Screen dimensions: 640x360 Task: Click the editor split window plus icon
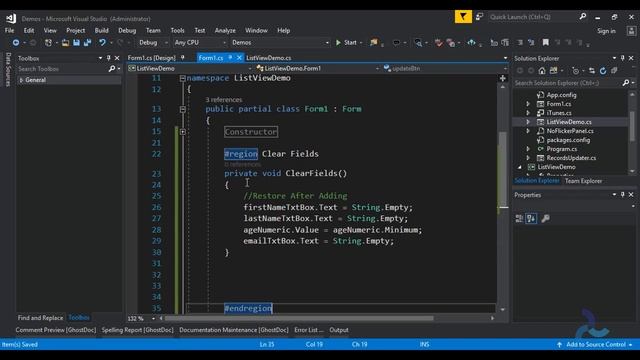[x=503, y=78]
